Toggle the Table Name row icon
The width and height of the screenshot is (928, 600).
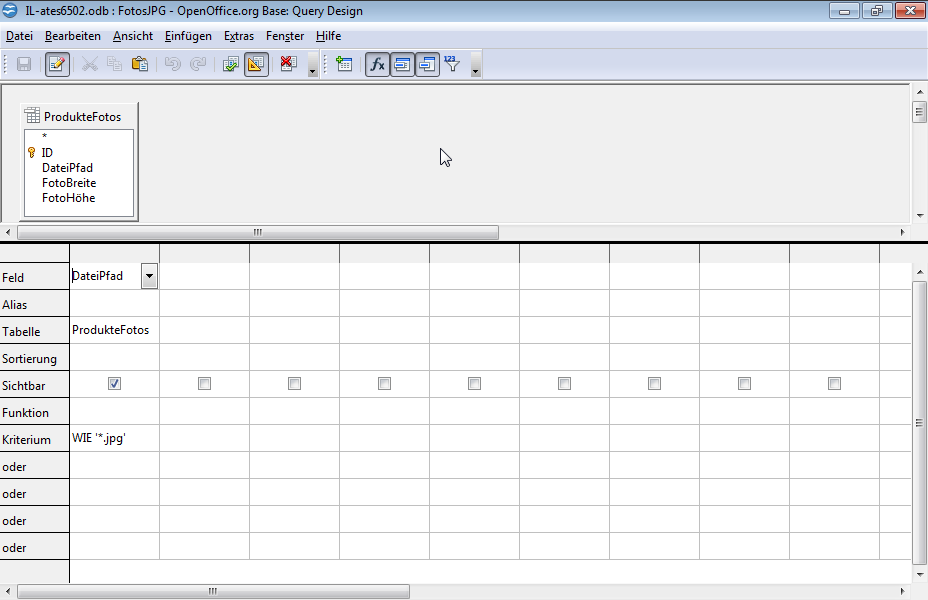402,64
